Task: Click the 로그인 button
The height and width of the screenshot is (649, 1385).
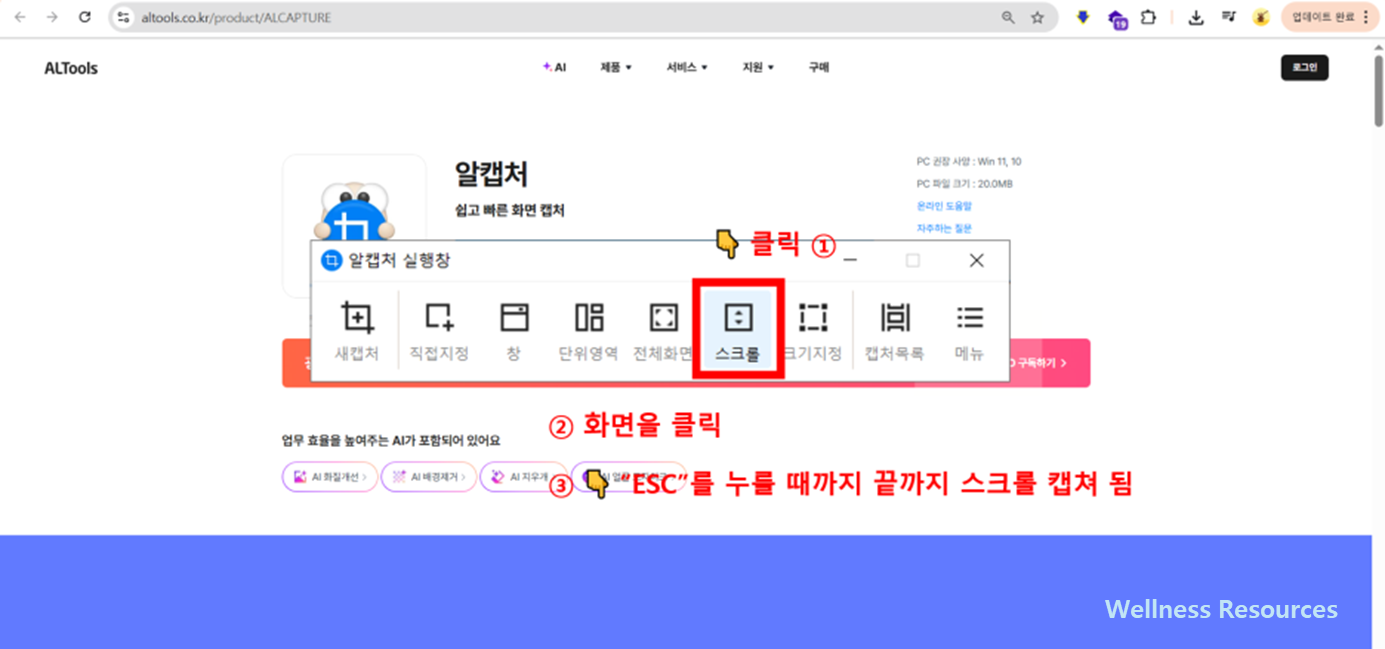Action: [x=1305, y=68]
